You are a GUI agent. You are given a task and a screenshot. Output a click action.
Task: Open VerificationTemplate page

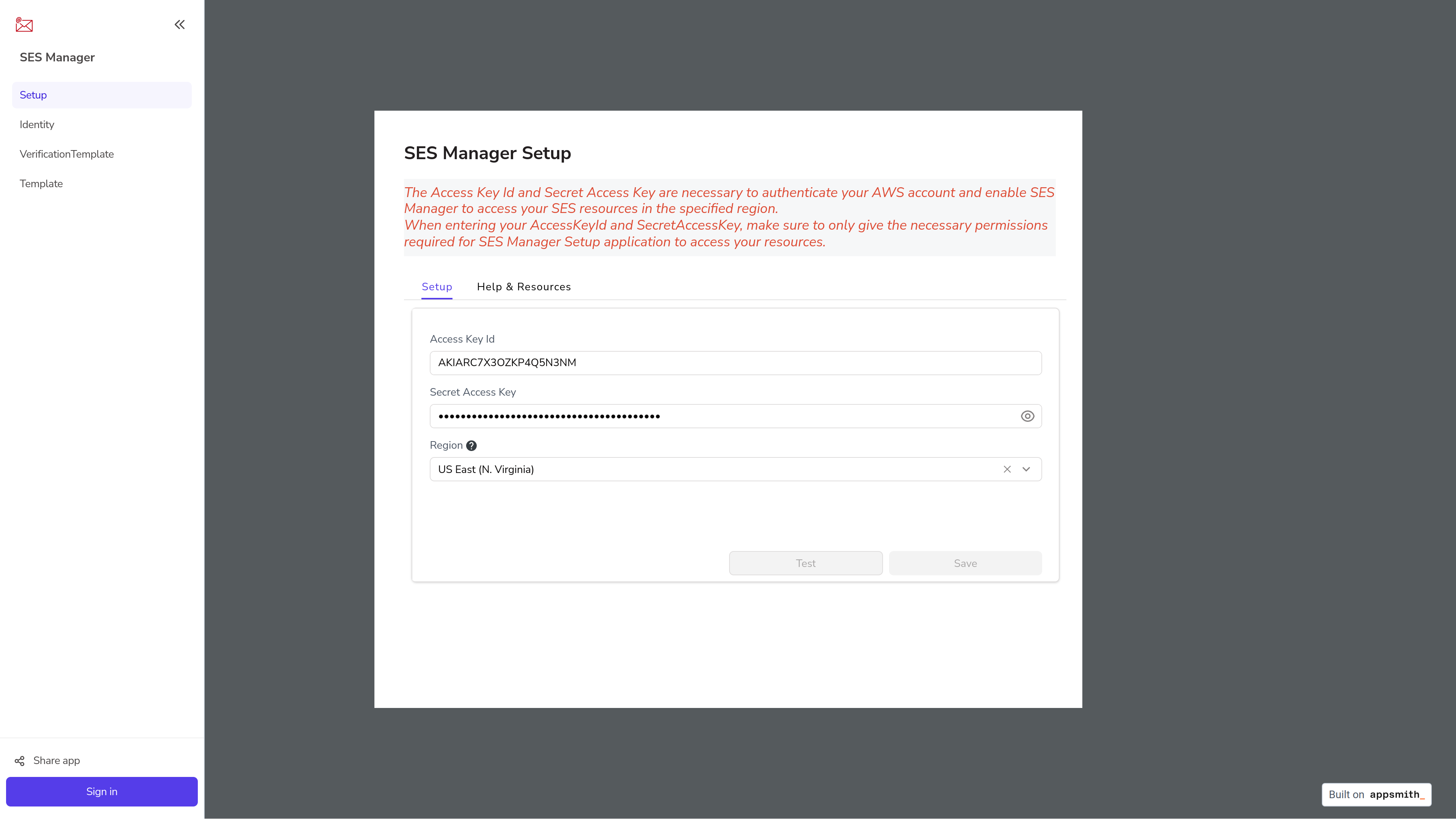(x=102, y=154)
